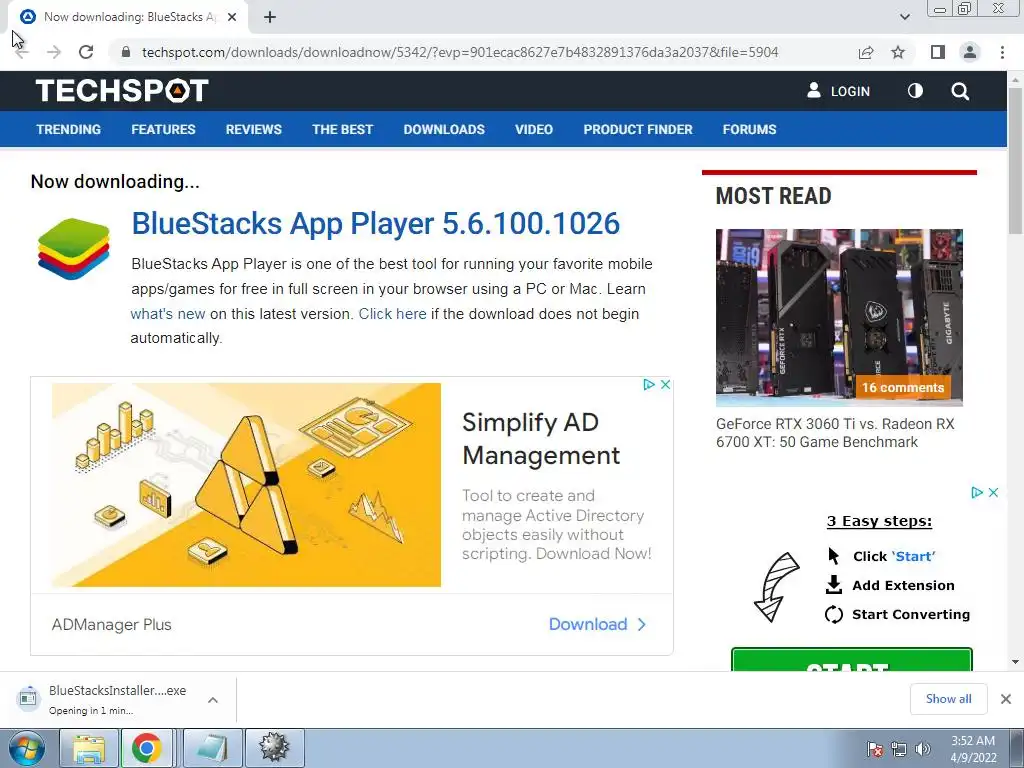Reload the page with the refresh icon
Viewport: 1024px width, 768px height.
[x=86, y=52]
